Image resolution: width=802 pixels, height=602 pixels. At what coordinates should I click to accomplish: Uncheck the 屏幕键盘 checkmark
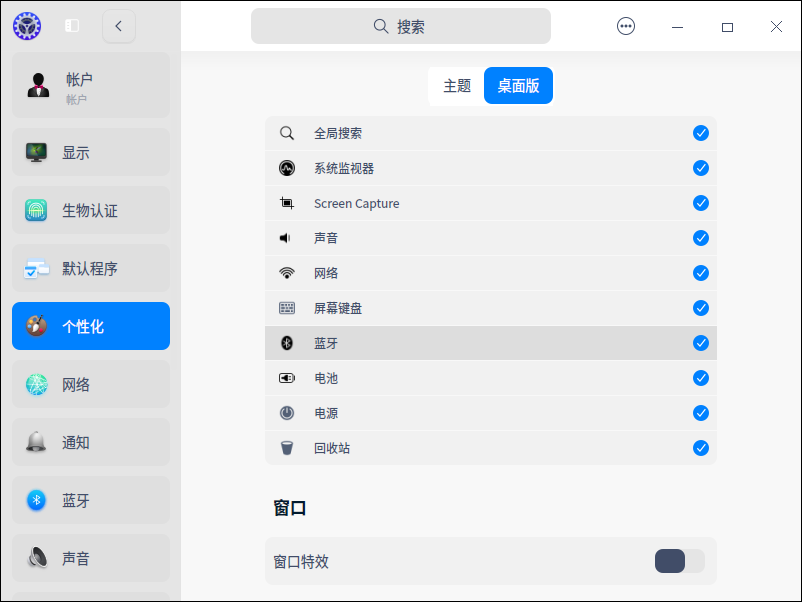[701, 308]
